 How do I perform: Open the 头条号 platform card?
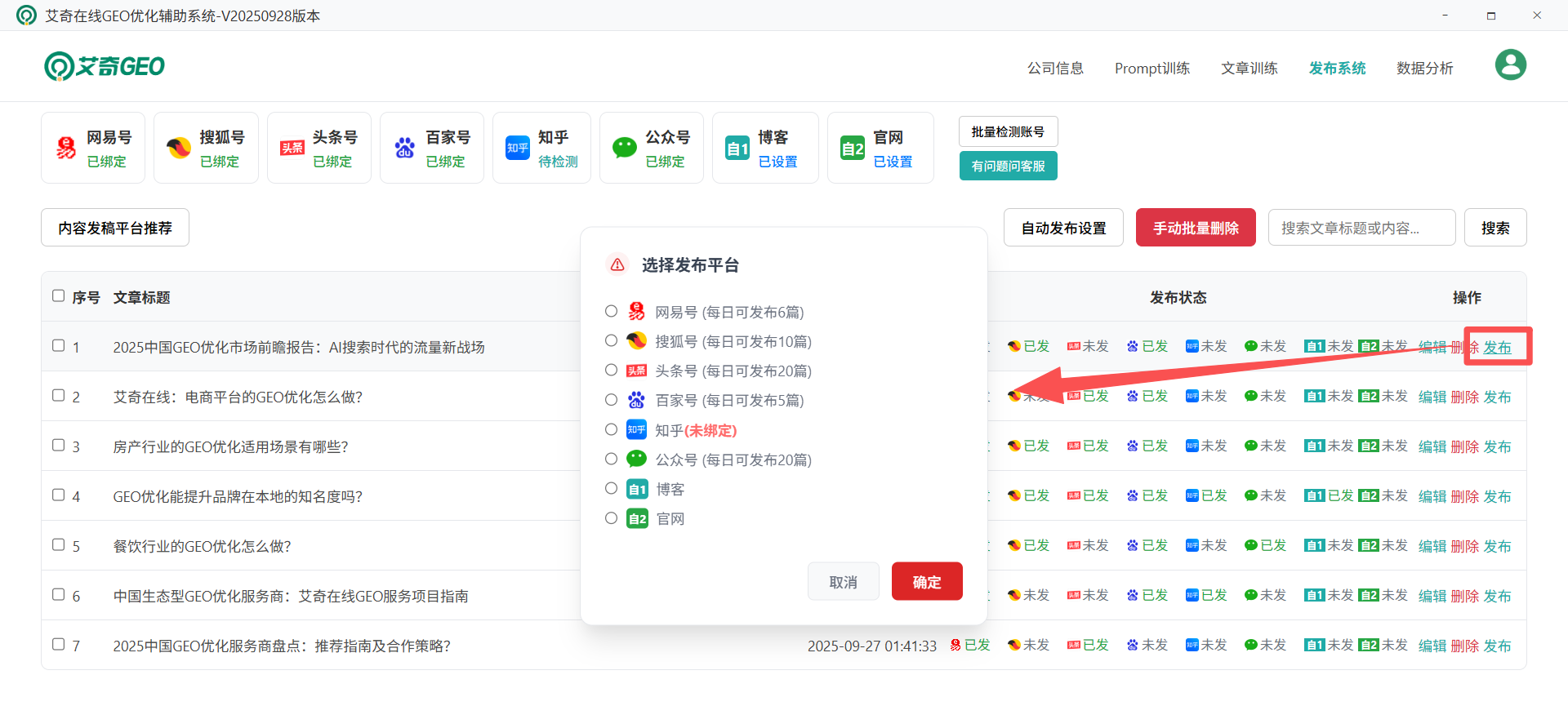[319, 148]
